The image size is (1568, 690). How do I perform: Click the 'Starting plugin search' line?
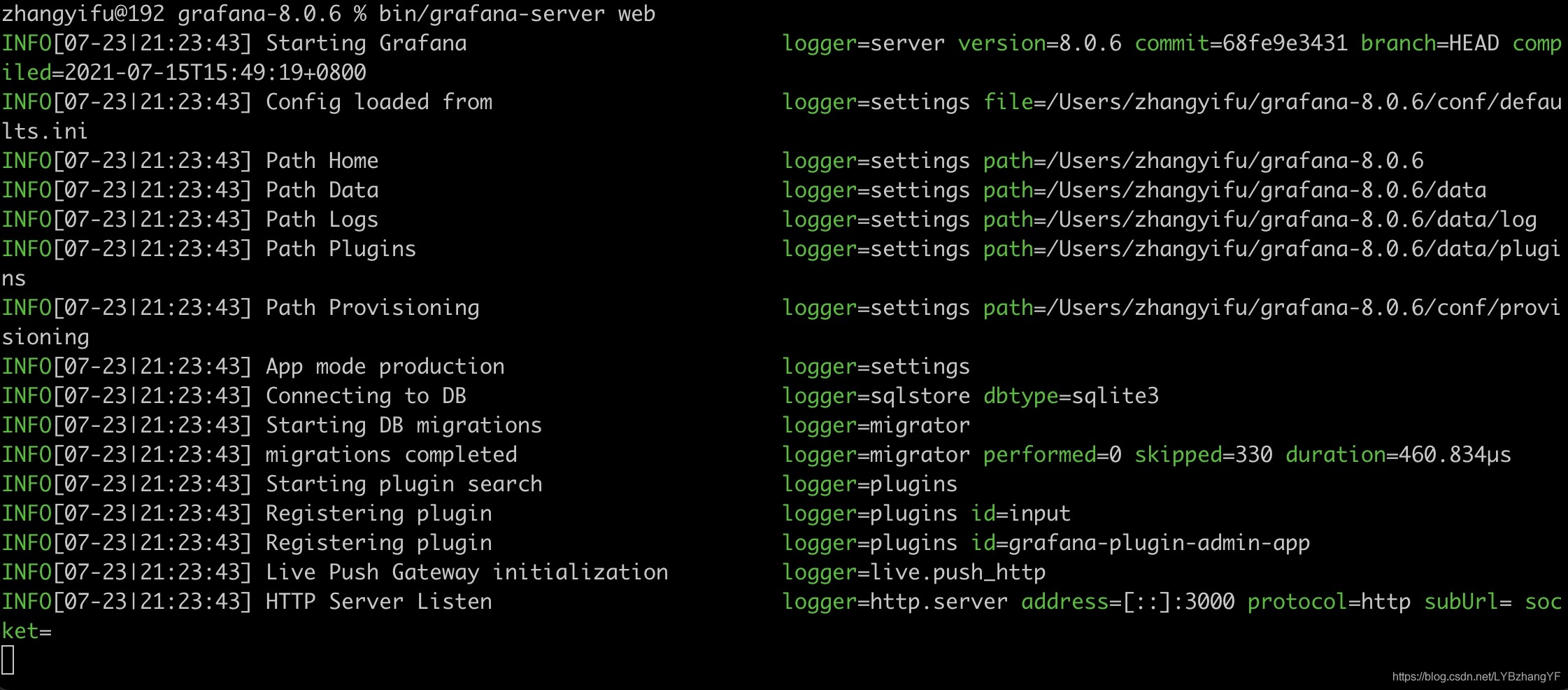pos(404,484)
